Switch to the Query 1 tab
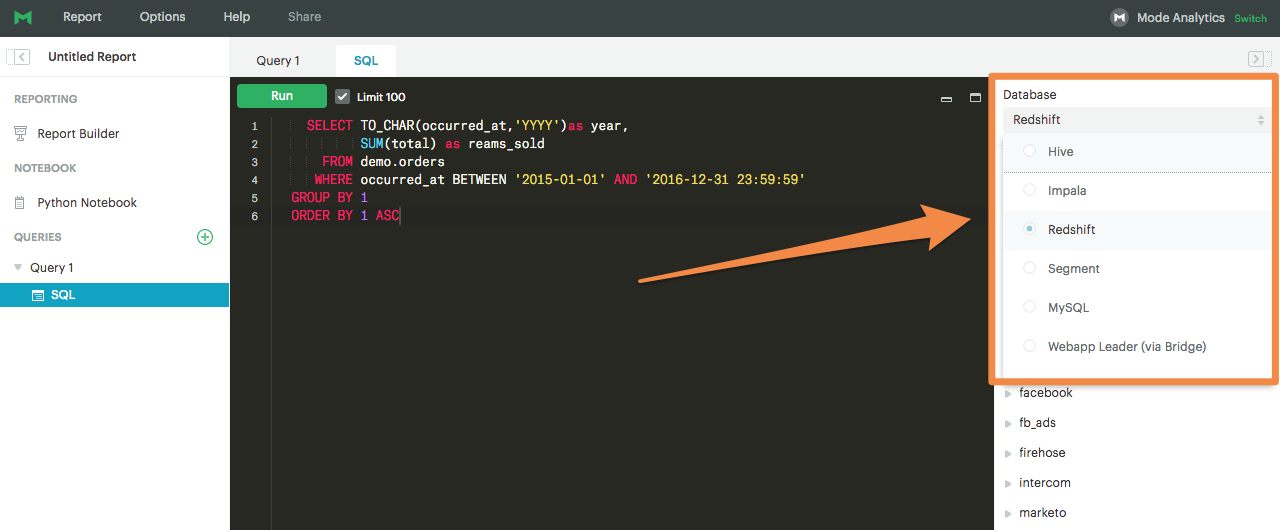The width and height of the screenshot is (1280, 530). click(278, 60)
